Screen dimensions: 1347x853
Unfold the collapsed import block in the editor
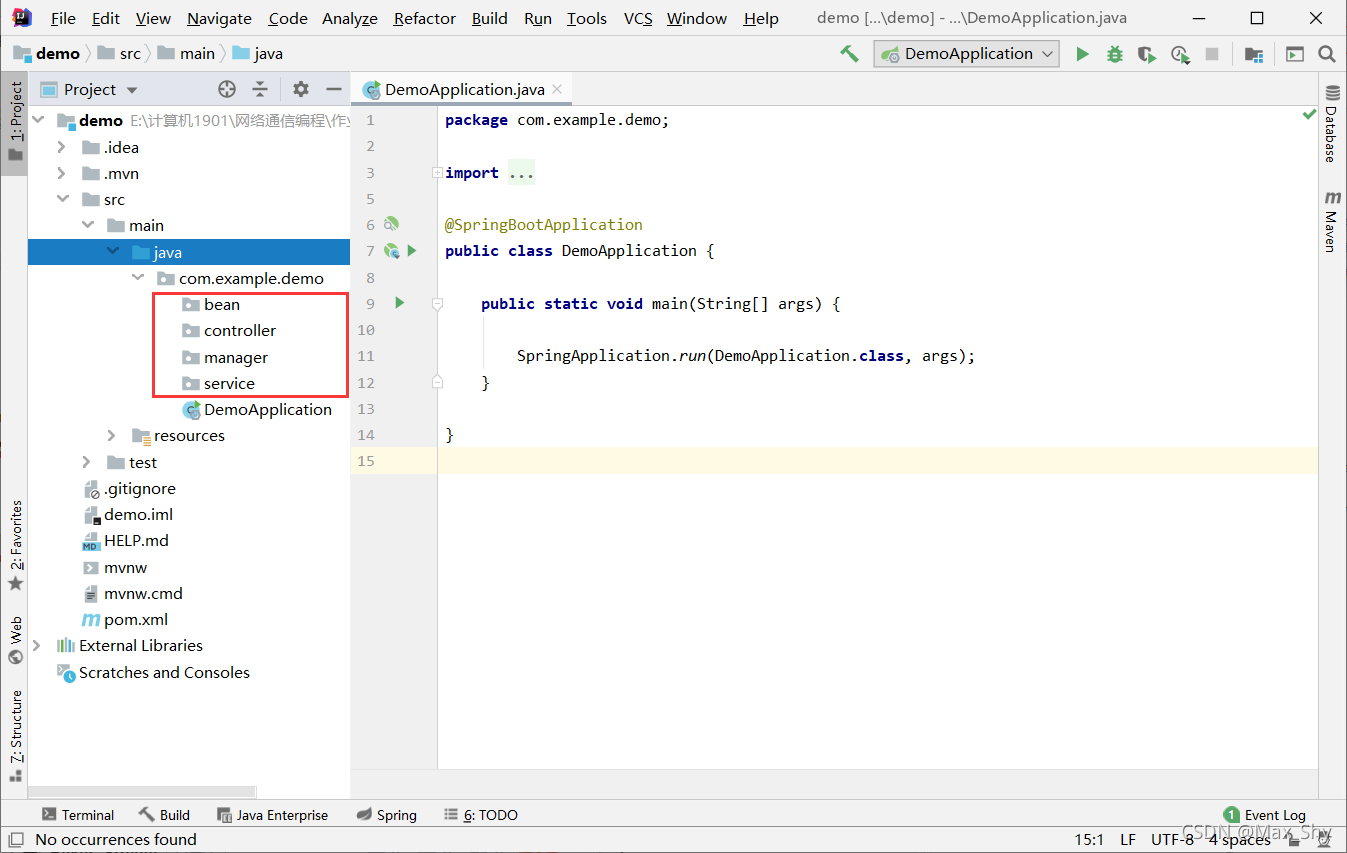[437, 172]
